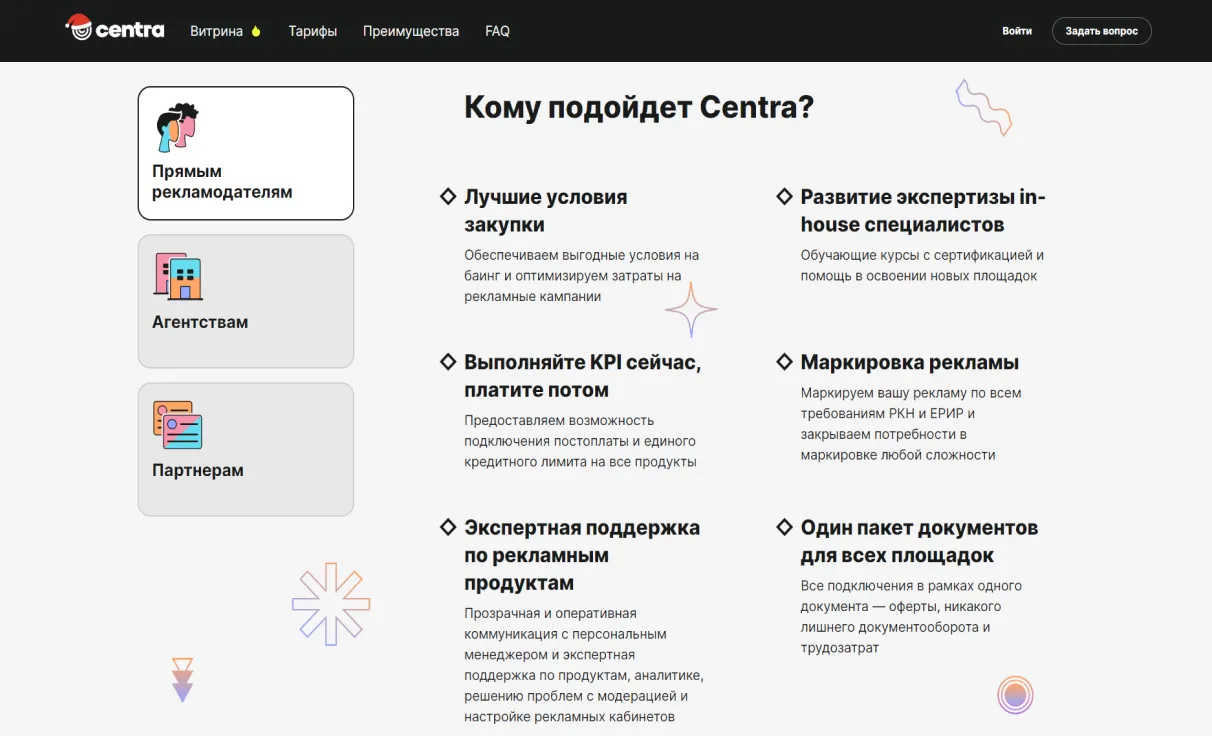This screenshot has width=1212, height=736.
Task: Click the Один пакет документов для всех площадок heading
Action: coord(919,541)
